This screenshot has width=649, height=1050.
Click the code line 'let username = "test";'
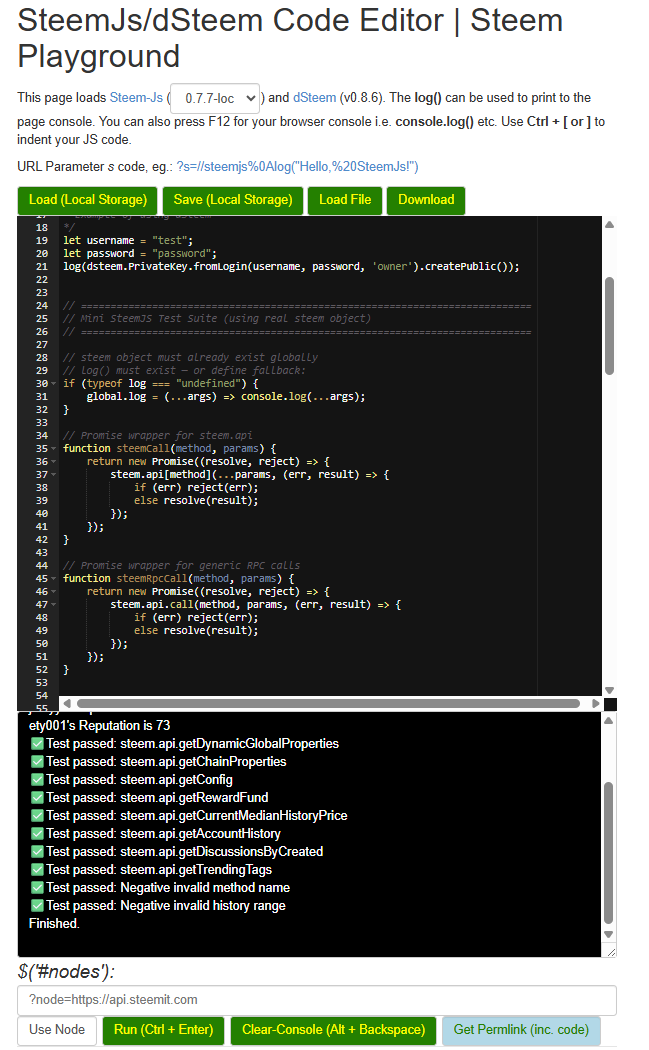[x=128, y=240]
